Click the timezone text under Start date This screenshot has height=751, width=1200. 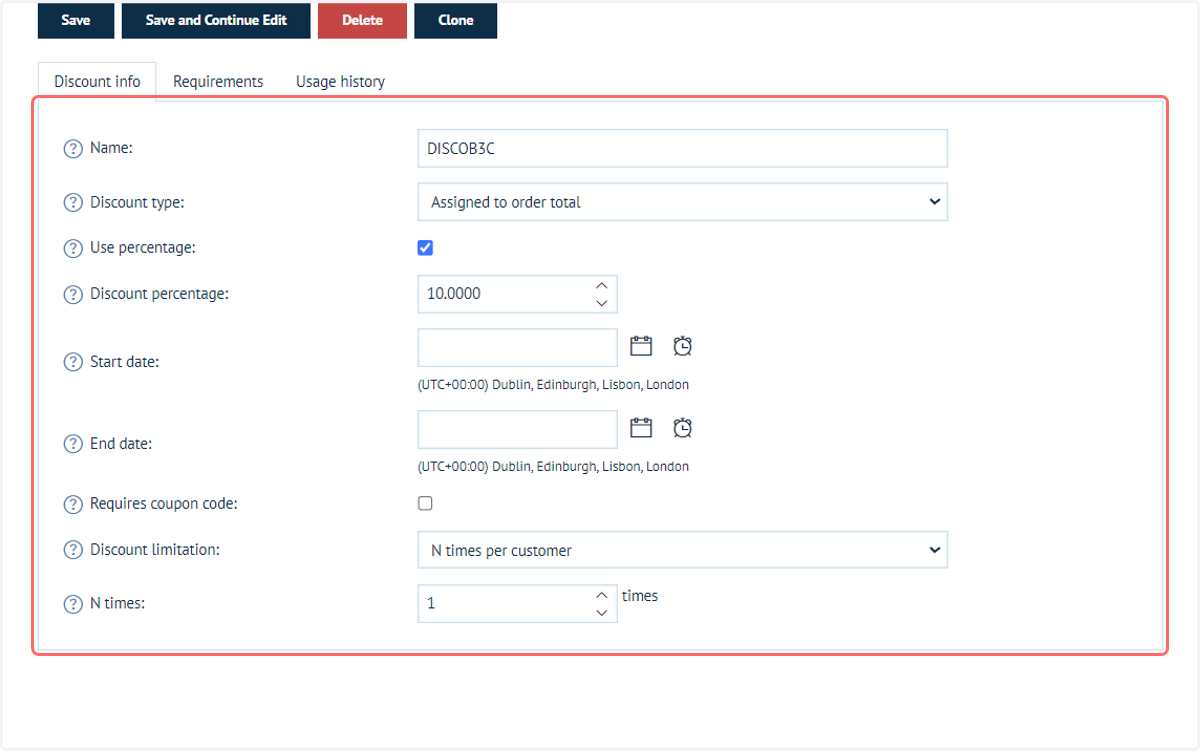coord(553,384)
